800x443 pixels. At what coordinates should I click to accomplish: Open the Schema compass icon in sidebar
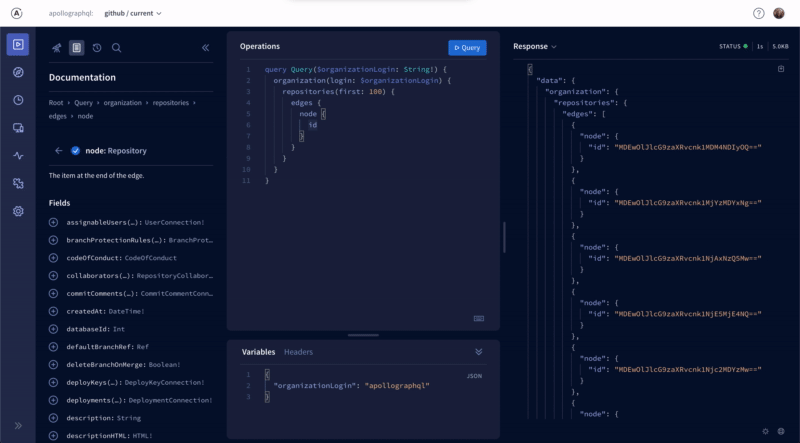pyautogui.click(x=18, y=72)
